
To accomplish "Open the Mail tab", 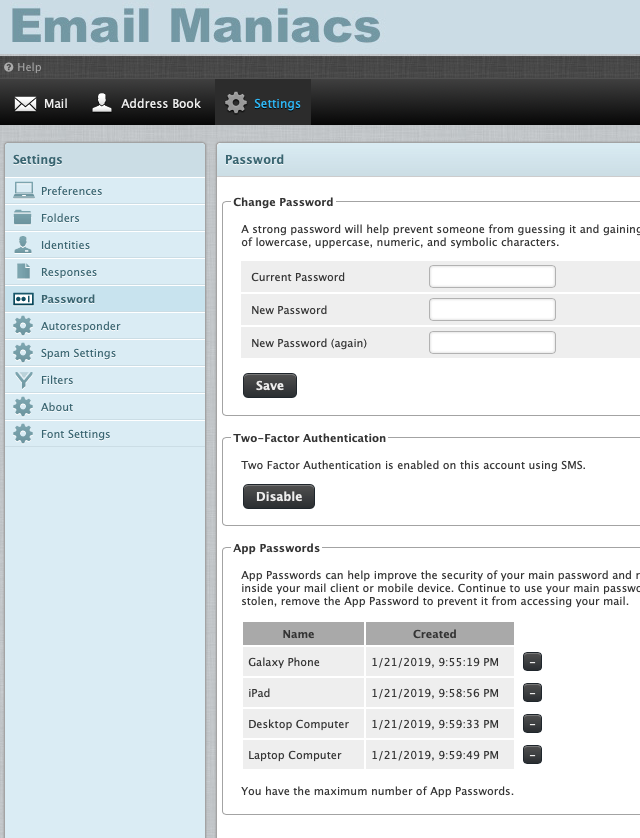I will click(x=41, y=103).
